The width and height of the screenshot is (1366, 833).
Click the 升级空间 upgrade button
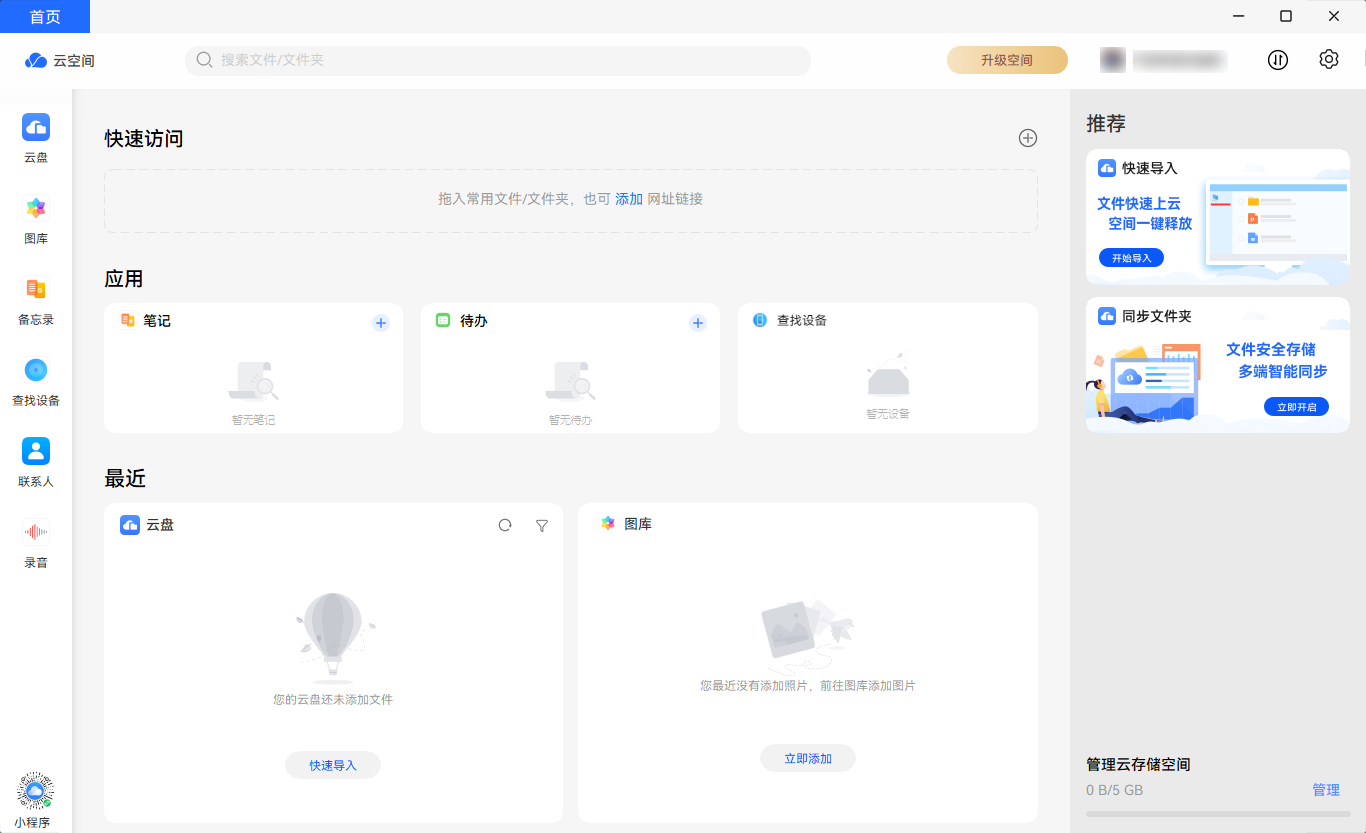pos(1007,60)
